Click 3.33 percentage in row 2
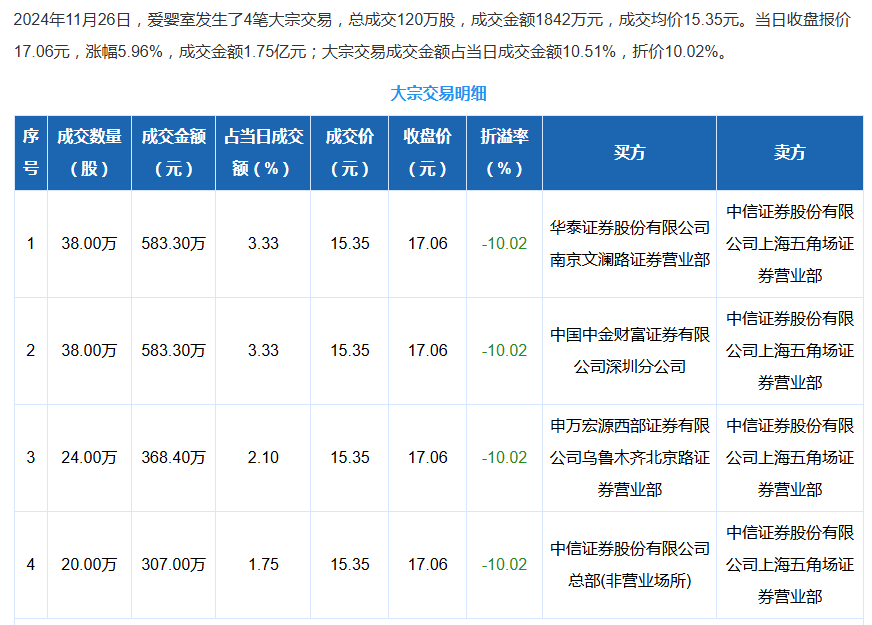 pos(263,350)
